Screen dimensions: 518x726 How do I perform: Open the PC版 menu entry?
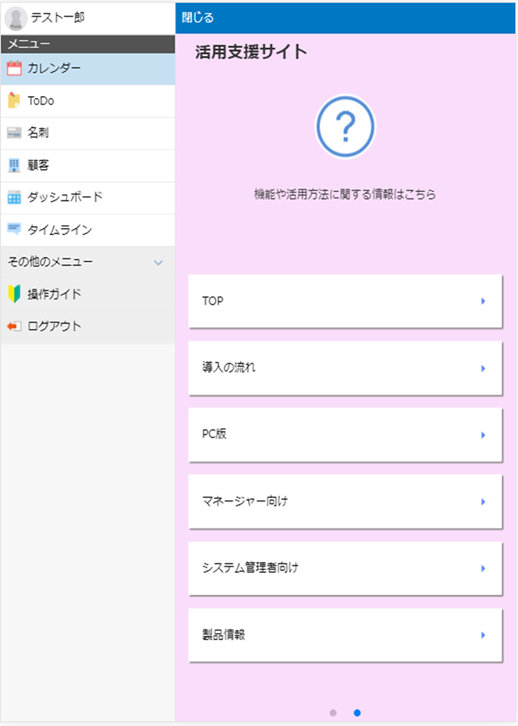click(x=345, y=435)
